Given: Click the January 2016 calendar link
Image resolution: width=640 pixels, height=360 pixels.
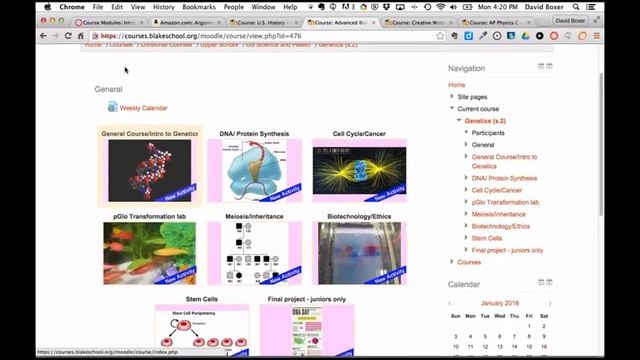Looking at the screenshot, I should click(x=500, y=303).
